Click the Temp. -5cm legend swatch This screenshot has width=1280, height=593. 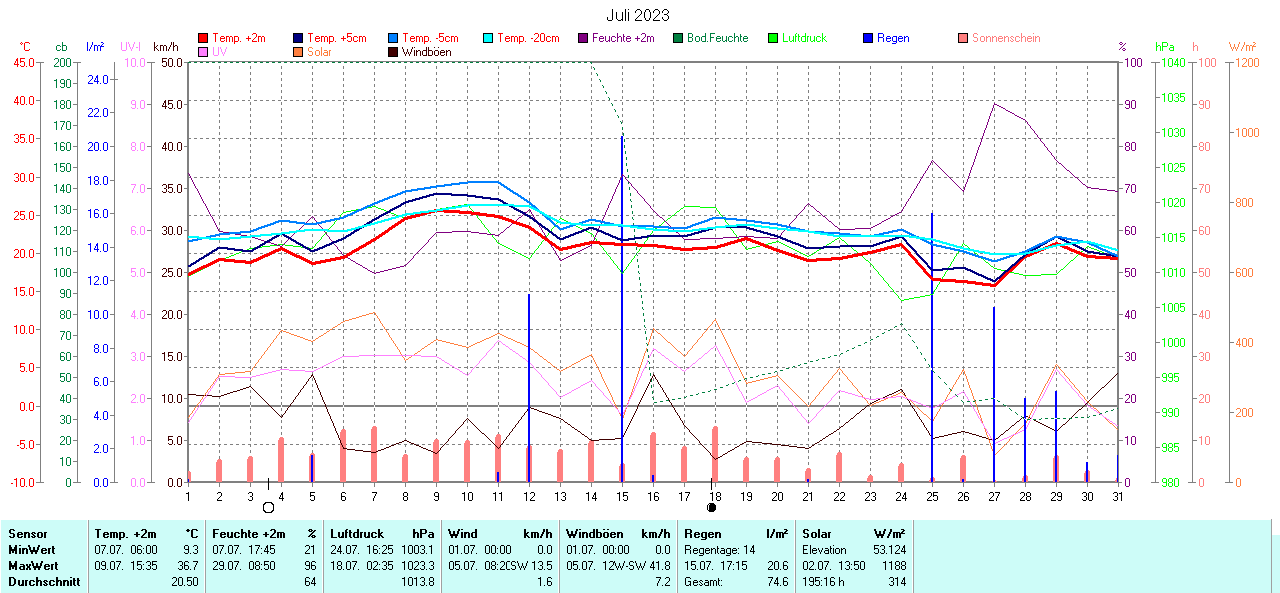coord(393,38)
